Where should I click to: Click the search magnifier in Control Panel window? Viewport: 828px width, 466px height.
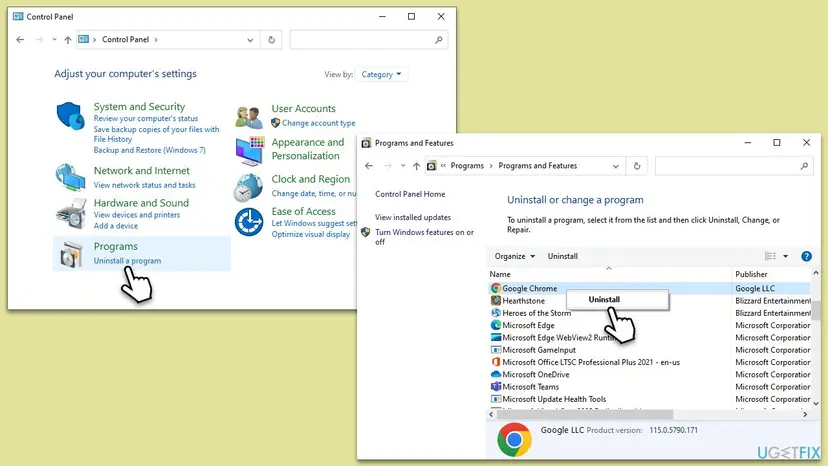pyautogui.click(x=438, y=40)
